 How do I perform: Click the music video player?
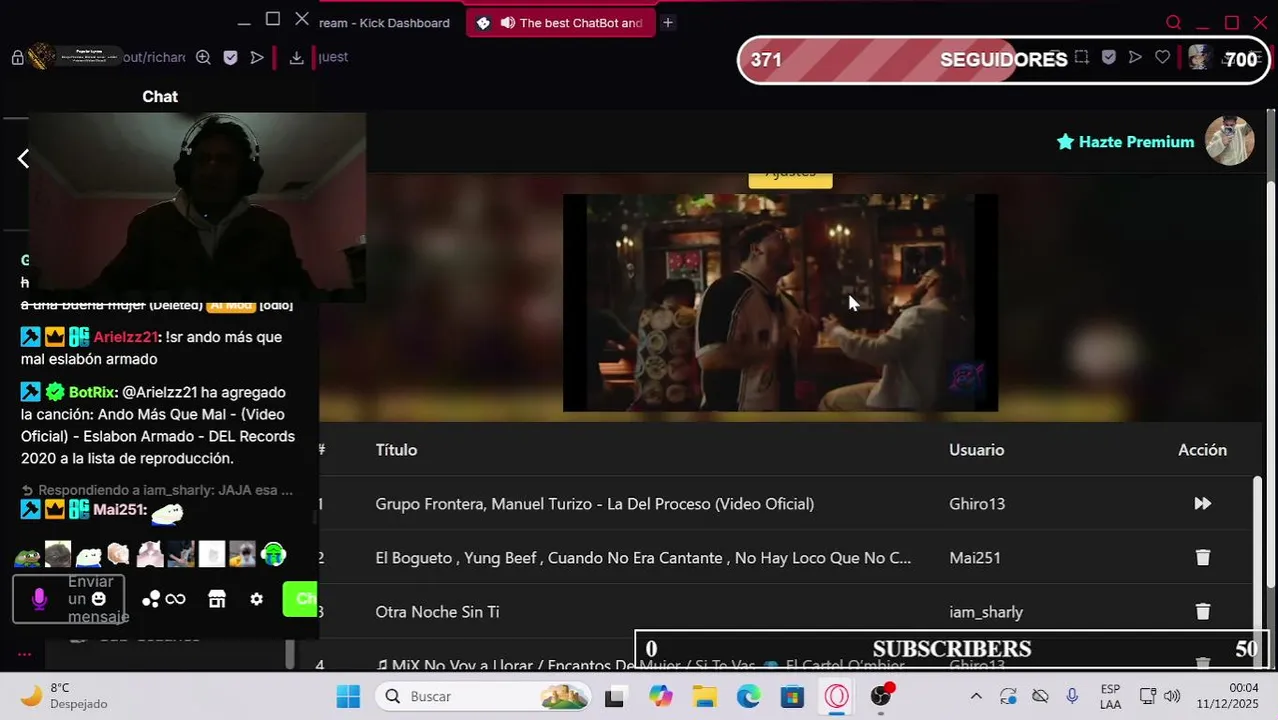780,303
